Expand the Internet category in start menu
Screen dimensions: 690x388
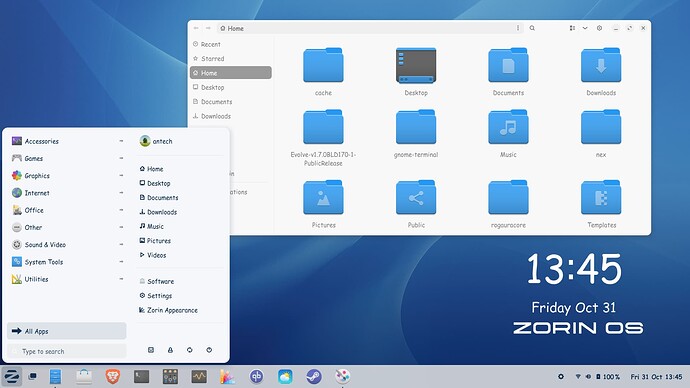(x=67, y=193)
